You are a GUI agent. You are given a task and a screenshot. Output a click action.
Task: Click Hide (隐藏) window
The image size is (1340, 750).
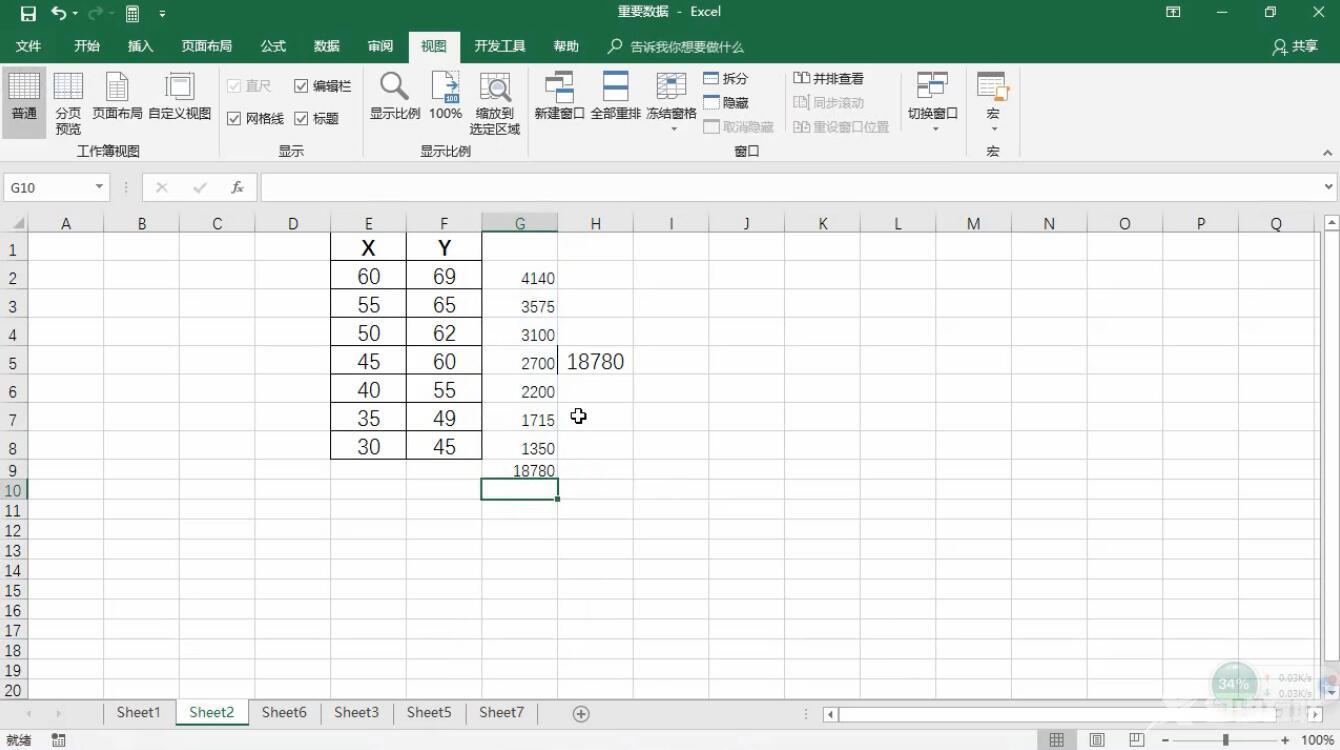click(x=726, y=103)
